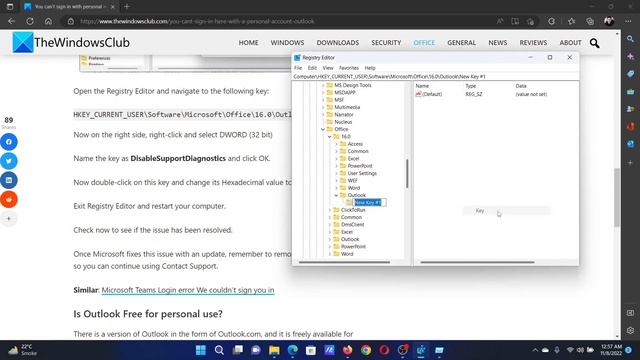The image size is (640, 360).
Task: Show hidden system tray icons
Action: [535, 350]
